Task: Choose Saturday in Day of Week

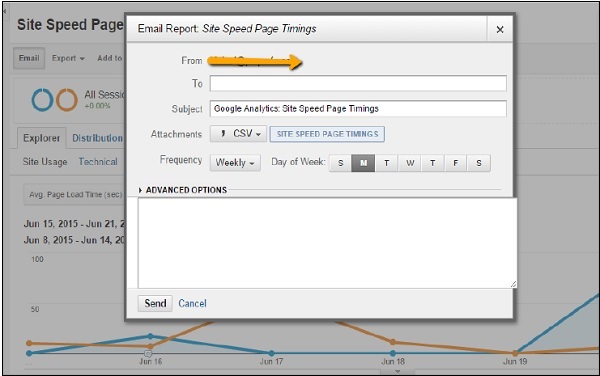Action: coord(479,163)
